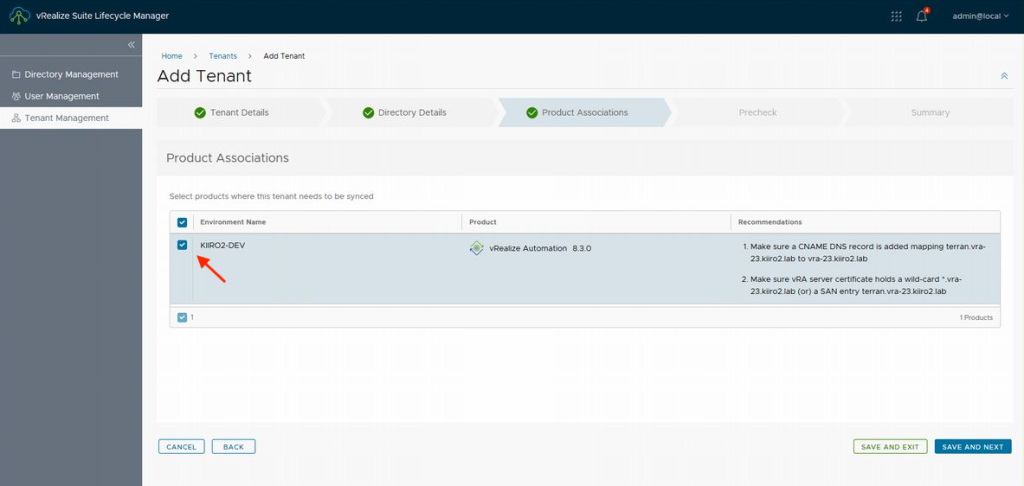Click the Back button
1024x486 pixels.
(x=233, y=447)
